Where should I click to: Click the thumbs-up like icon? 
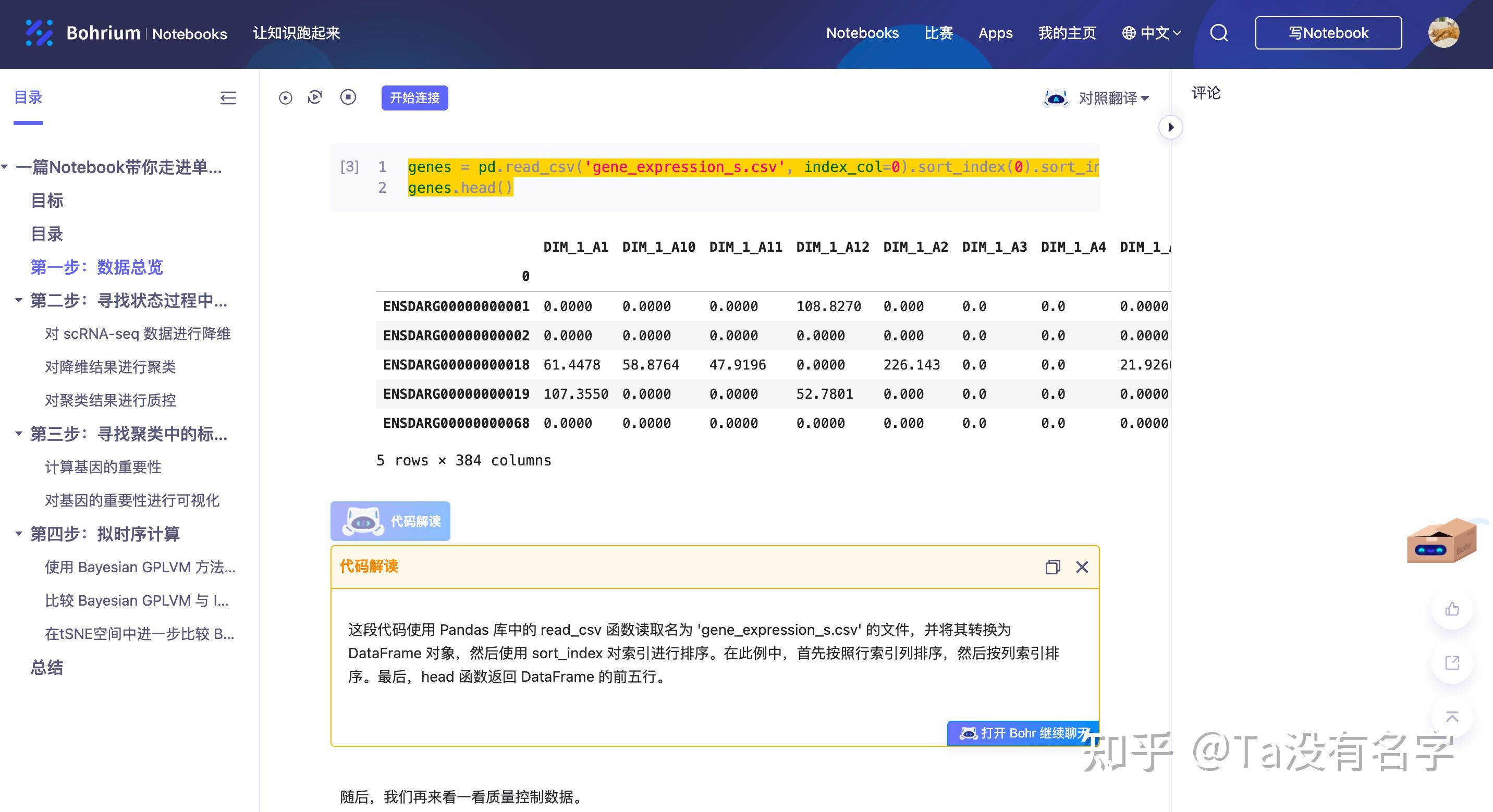pyautogui.click(x=1452, y=609)
